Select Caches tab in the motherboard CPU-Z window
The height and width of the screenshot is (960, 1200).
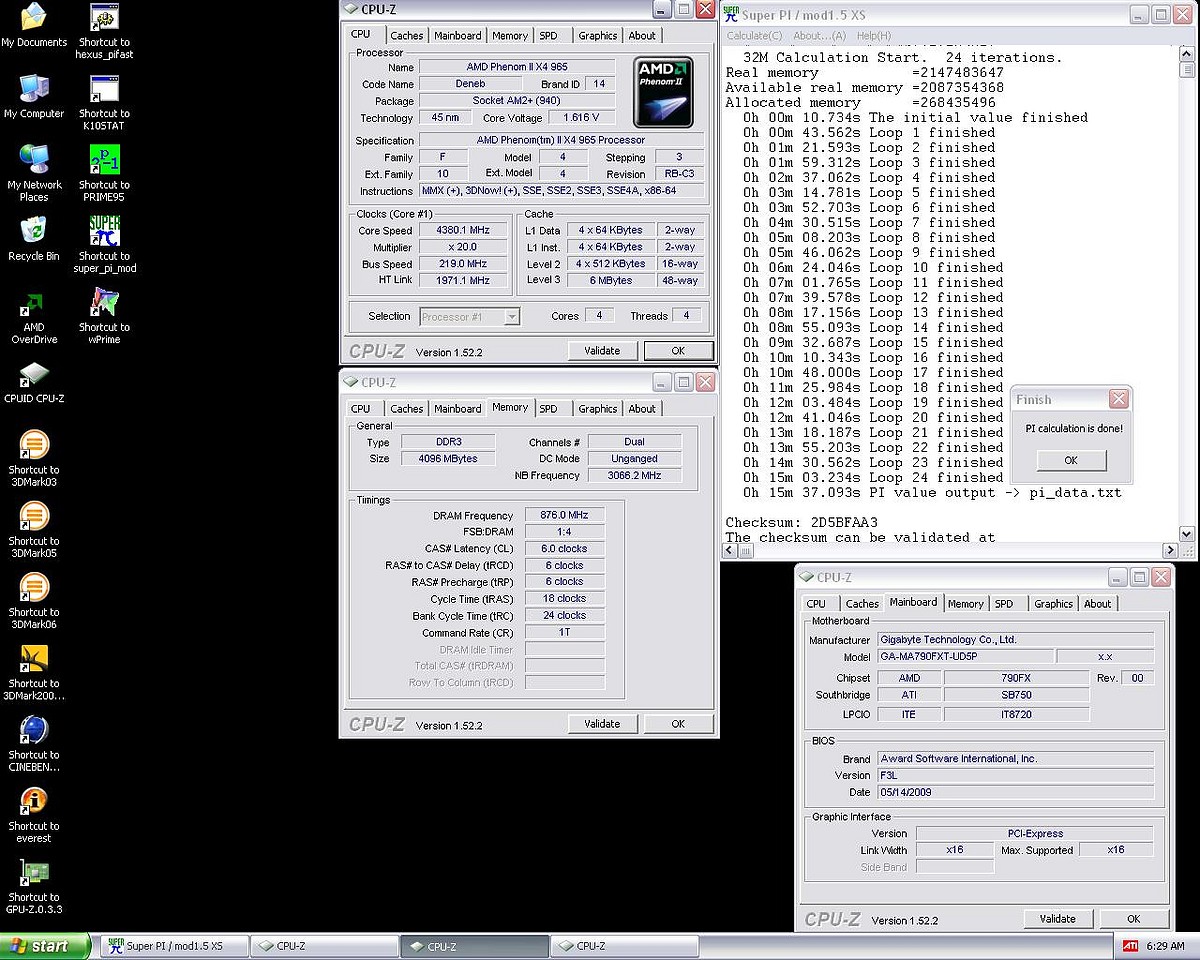862,604
